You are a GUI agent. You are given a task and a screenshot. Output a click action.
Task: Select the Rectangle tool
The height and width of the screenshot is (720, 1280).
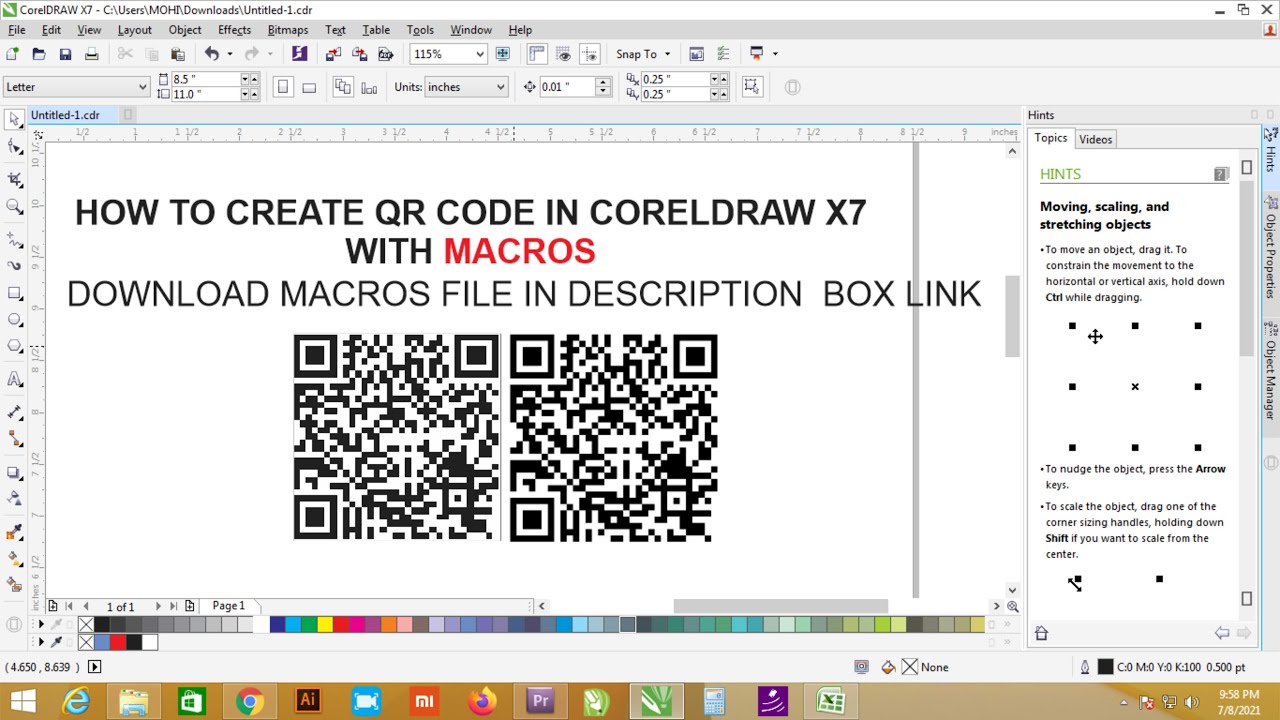point(14,293)
